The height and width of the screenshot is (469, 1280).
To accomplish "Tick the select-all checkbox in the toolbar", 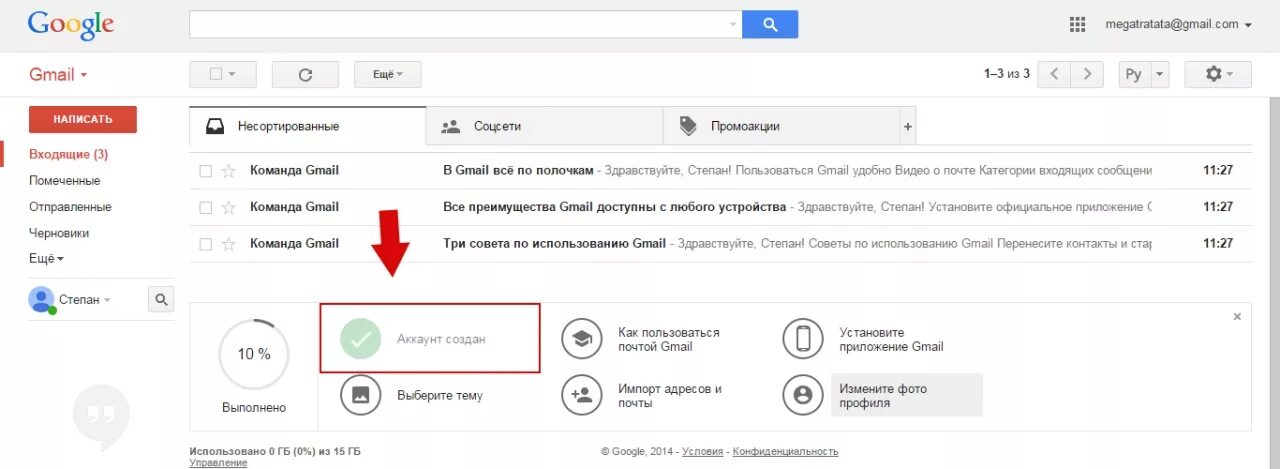I will [x=215, y=74].
